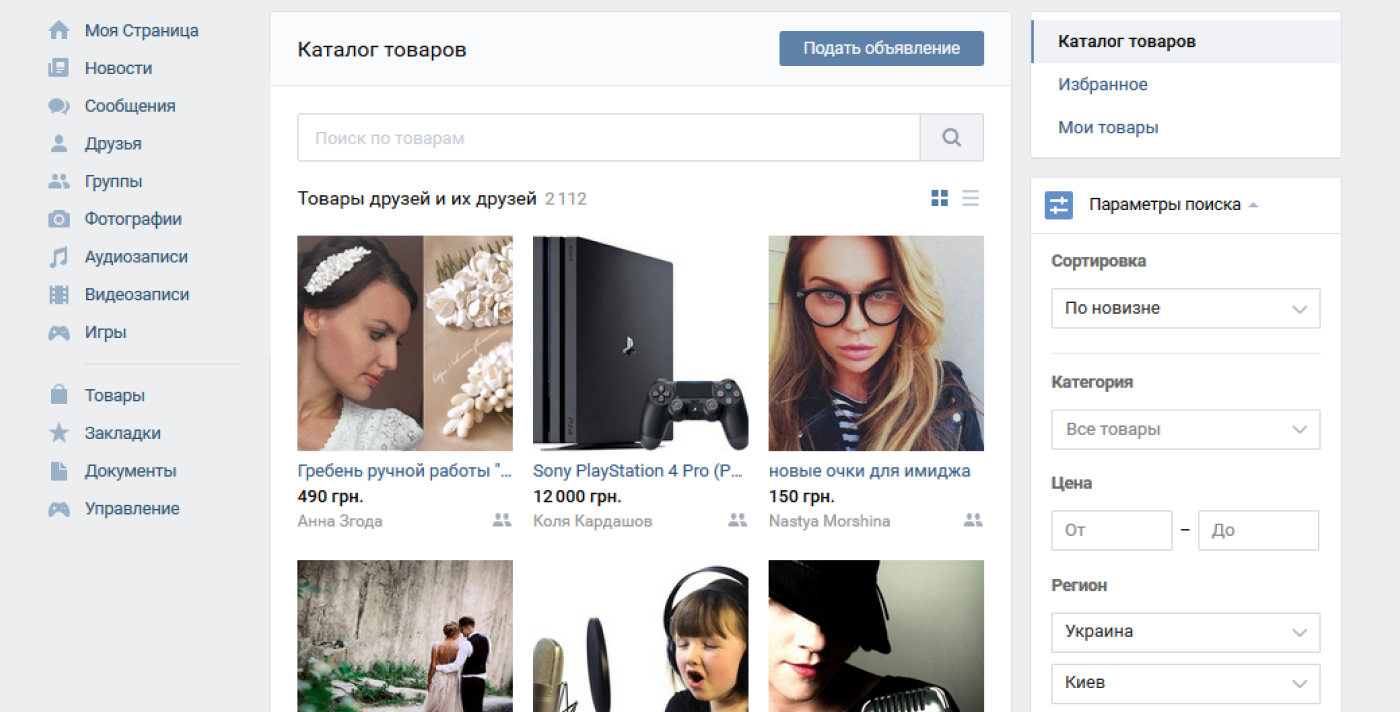
Task: Click the home icon beside Моя Страница
Action: pos(59,30)
